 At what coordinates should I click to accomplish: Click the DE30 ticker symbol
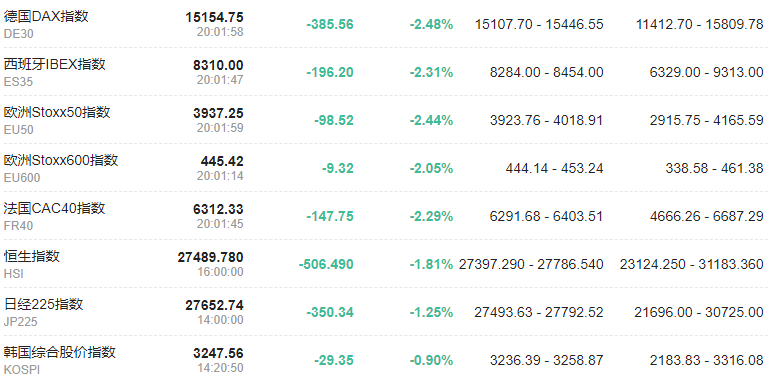[x=19, y=34]
